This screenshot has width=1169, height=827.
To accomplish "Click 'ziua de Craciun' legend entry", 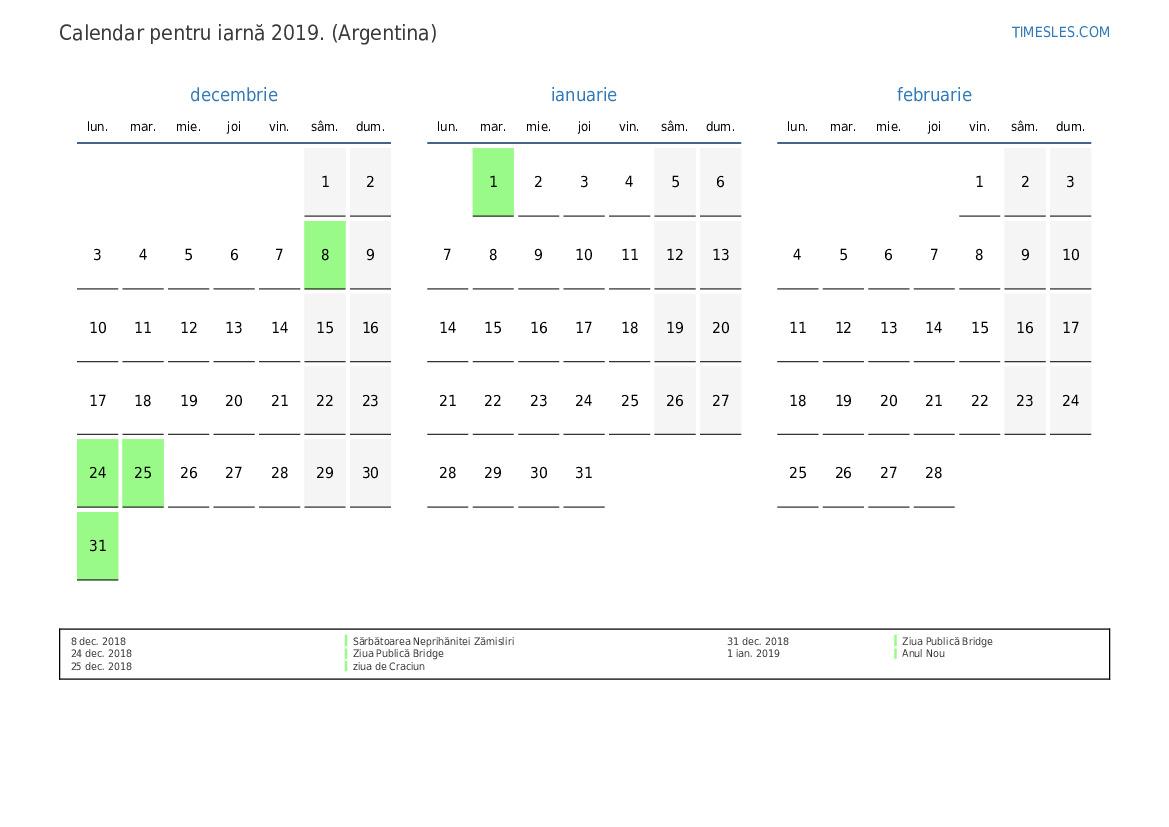I will point(388,667).
